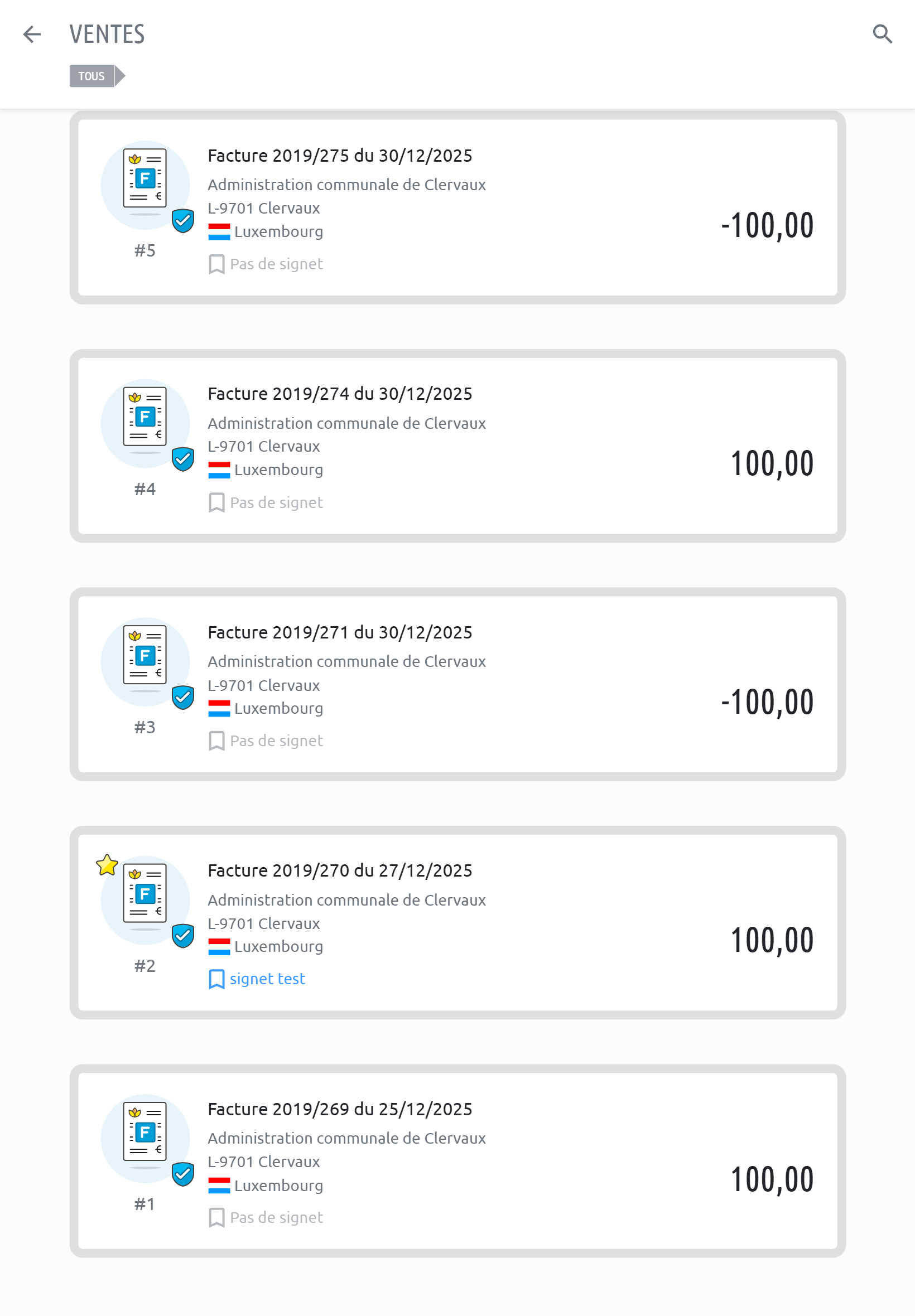Open search with the magnifier icon
The width and height of the screenshot is (915, 1316).
click(882, 35)
